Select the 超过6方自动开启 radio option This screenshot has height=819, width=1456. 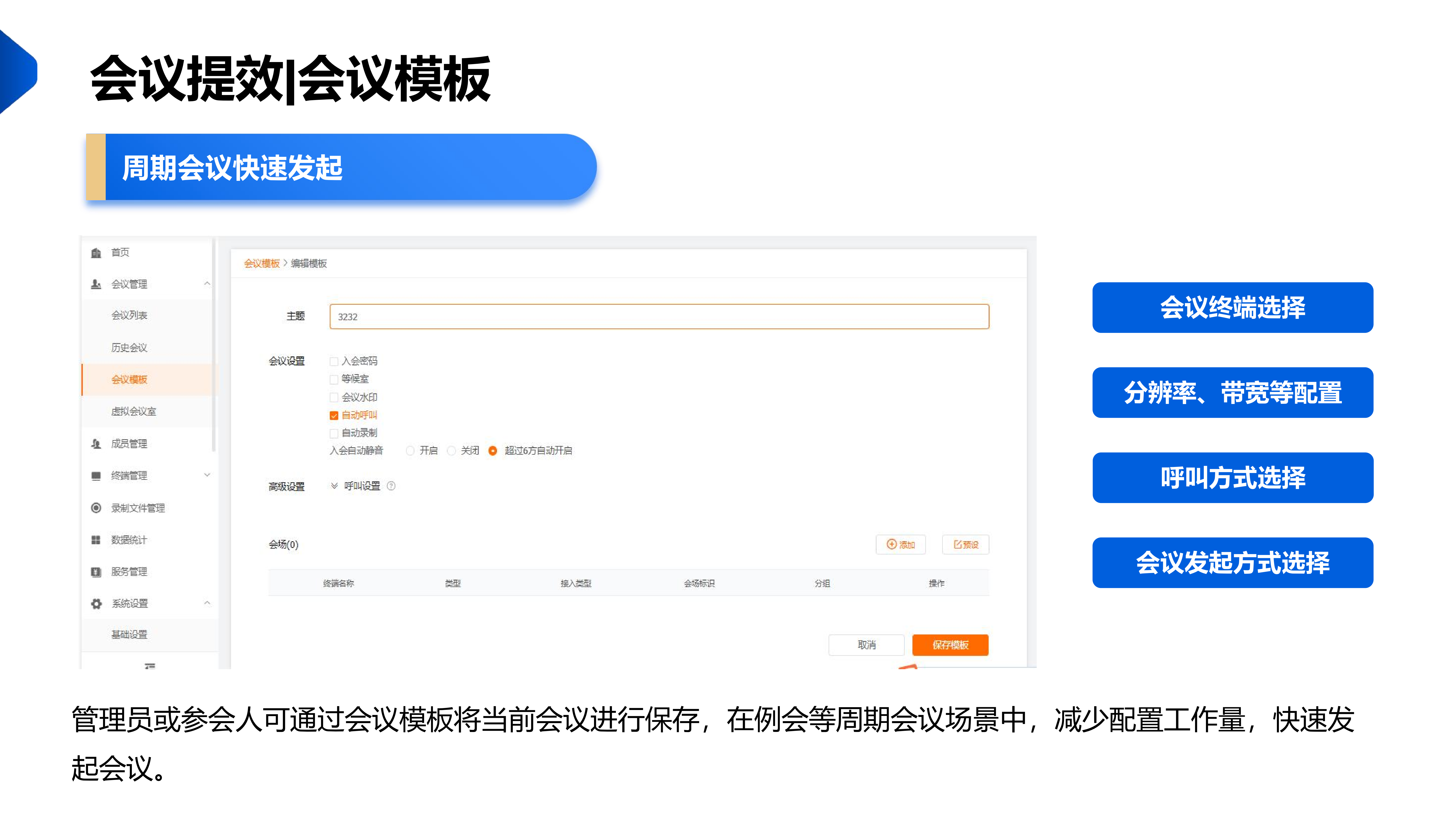tap(493, 451)
